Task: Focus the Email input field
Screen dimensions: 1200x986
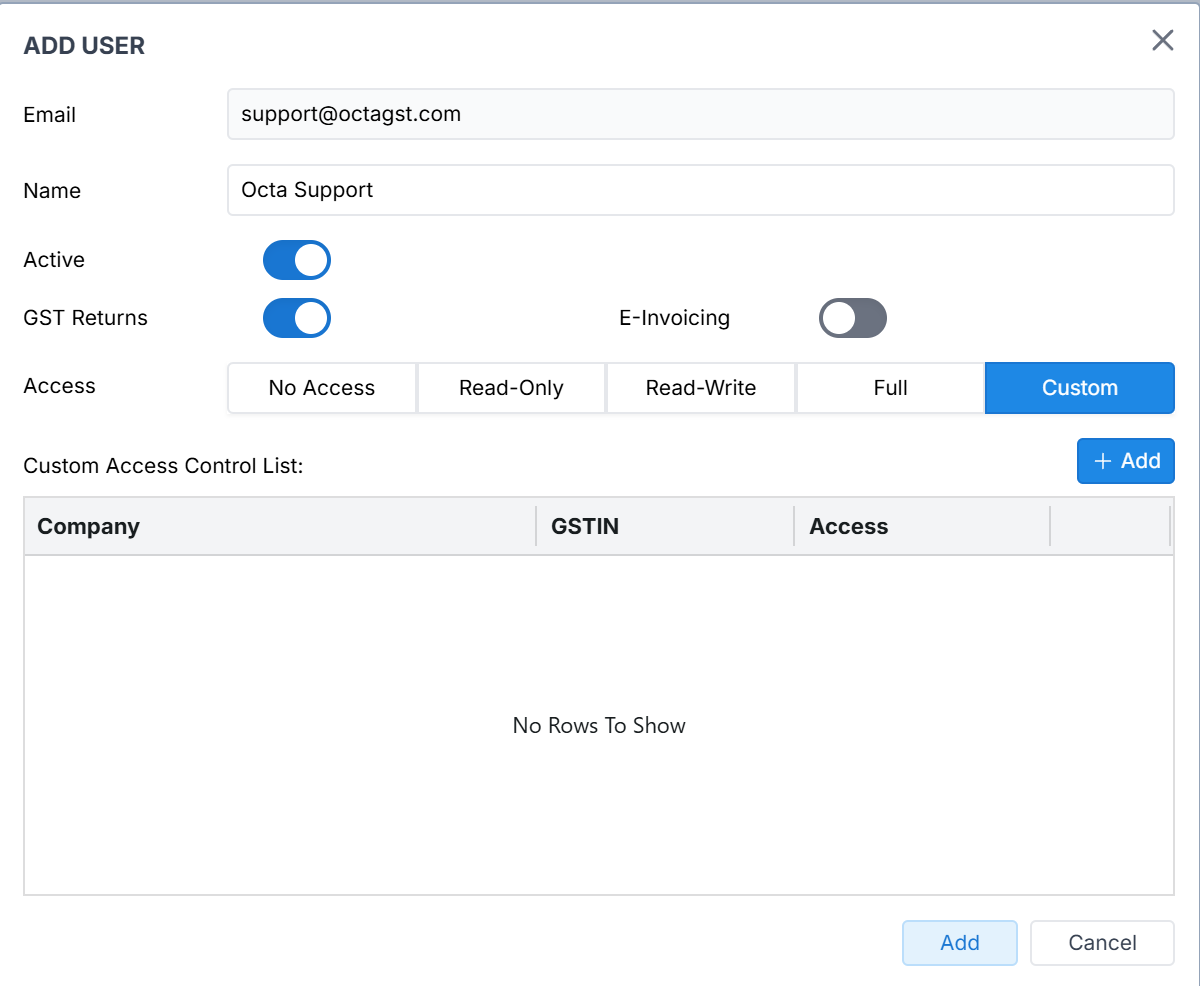Action: click(700, 114)
